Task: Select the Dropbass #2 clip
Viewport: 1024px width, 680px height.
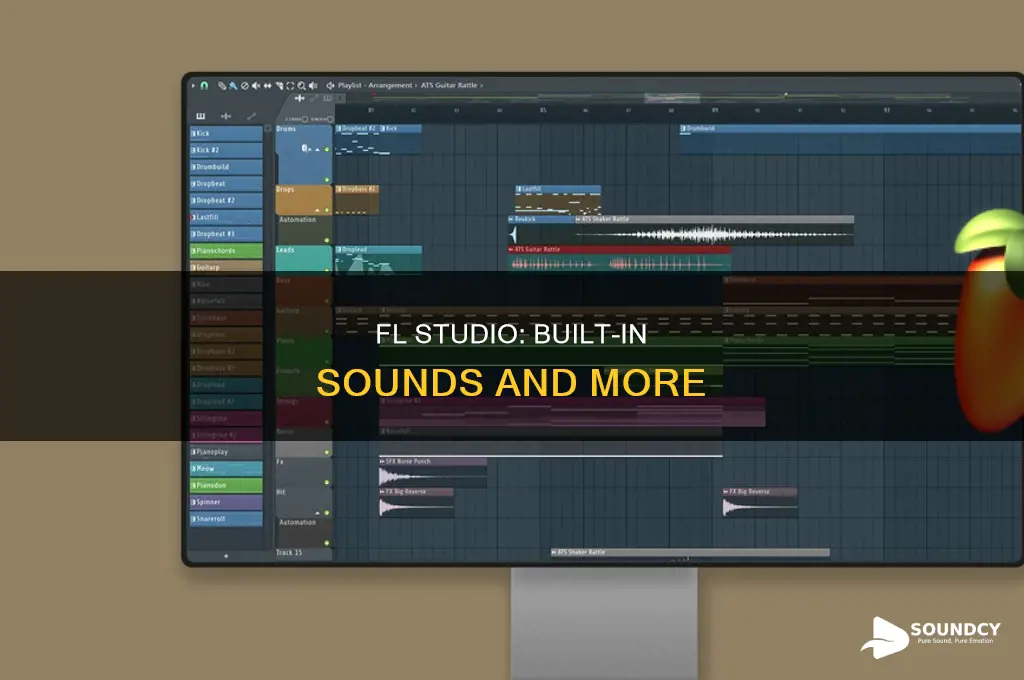Action: [357, 200]
